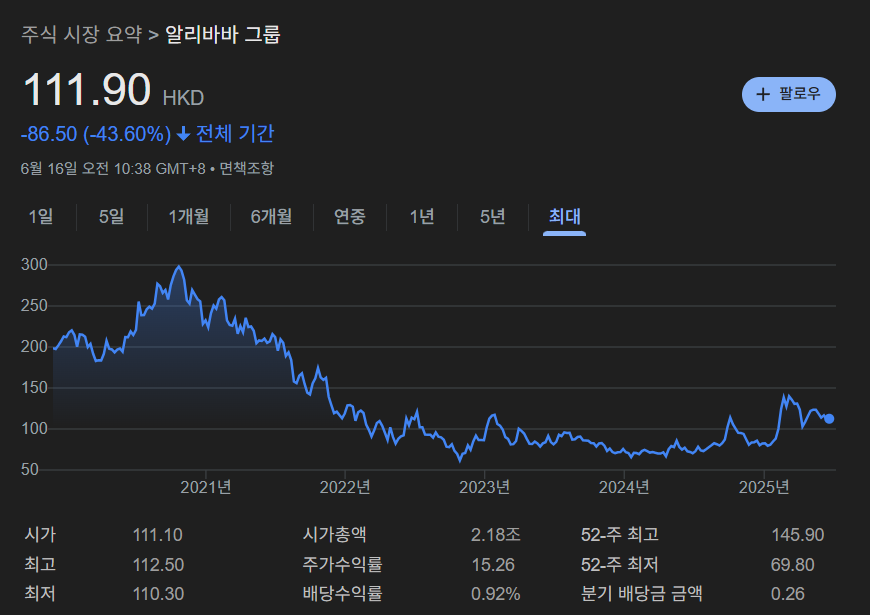The height and width of the screenshot is (615, 870).
Task: Select the 1개월 time range tab
Action: point(189,216)
